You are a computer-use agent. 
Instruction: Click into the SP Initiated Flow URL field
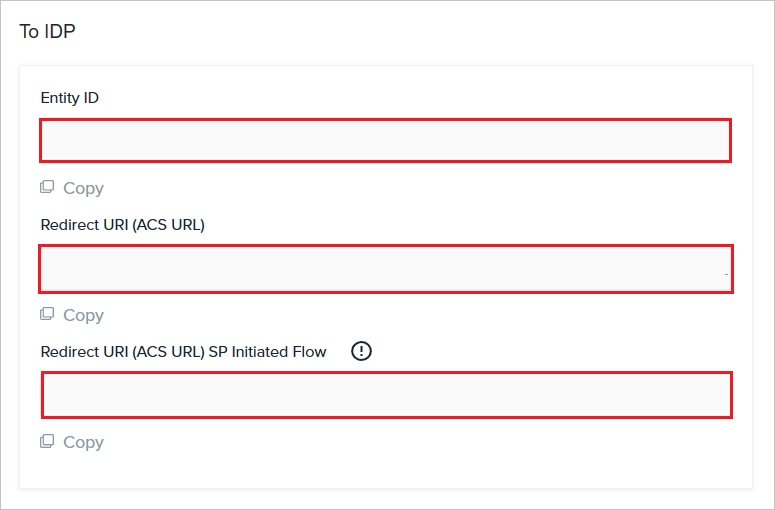387,395
